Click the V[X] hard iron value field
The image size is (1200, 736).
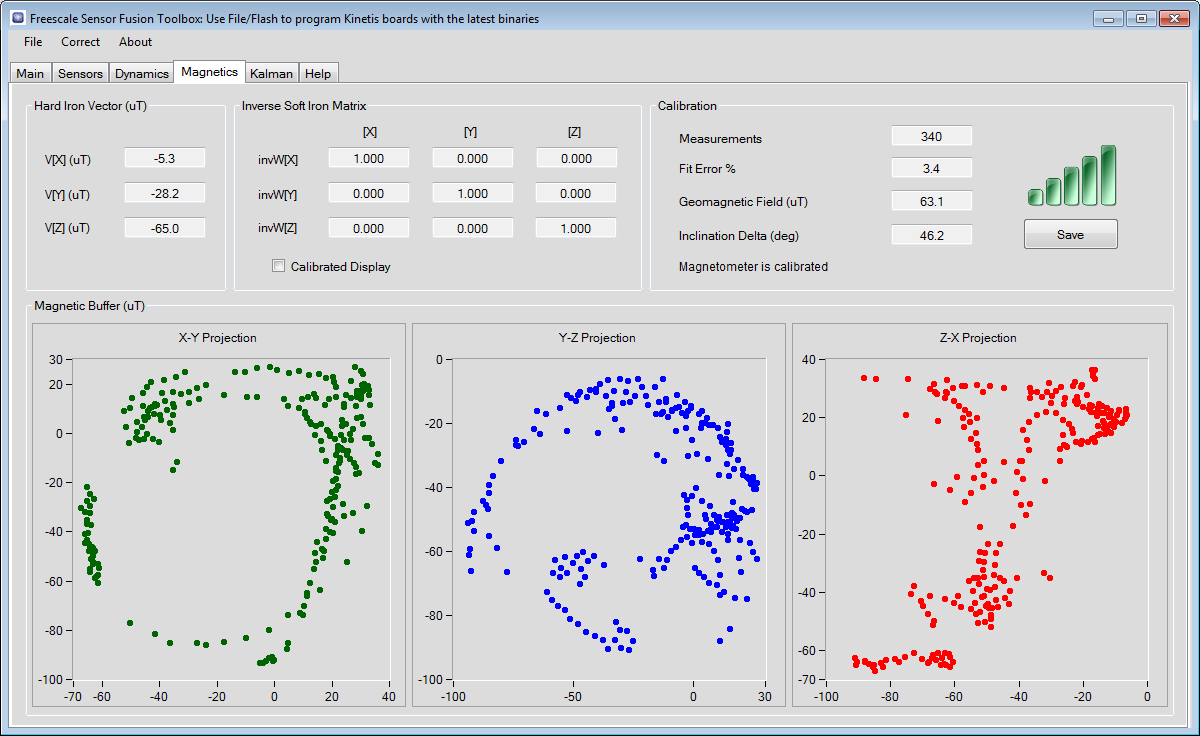[x=164, y=158]
